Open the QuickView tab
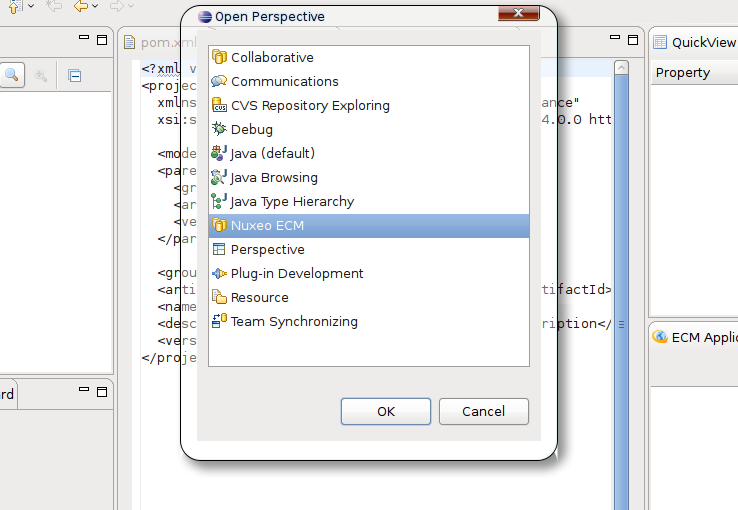The width and height of the screenshot is (738, 510). pyautogui.click(x=703, y=42)
